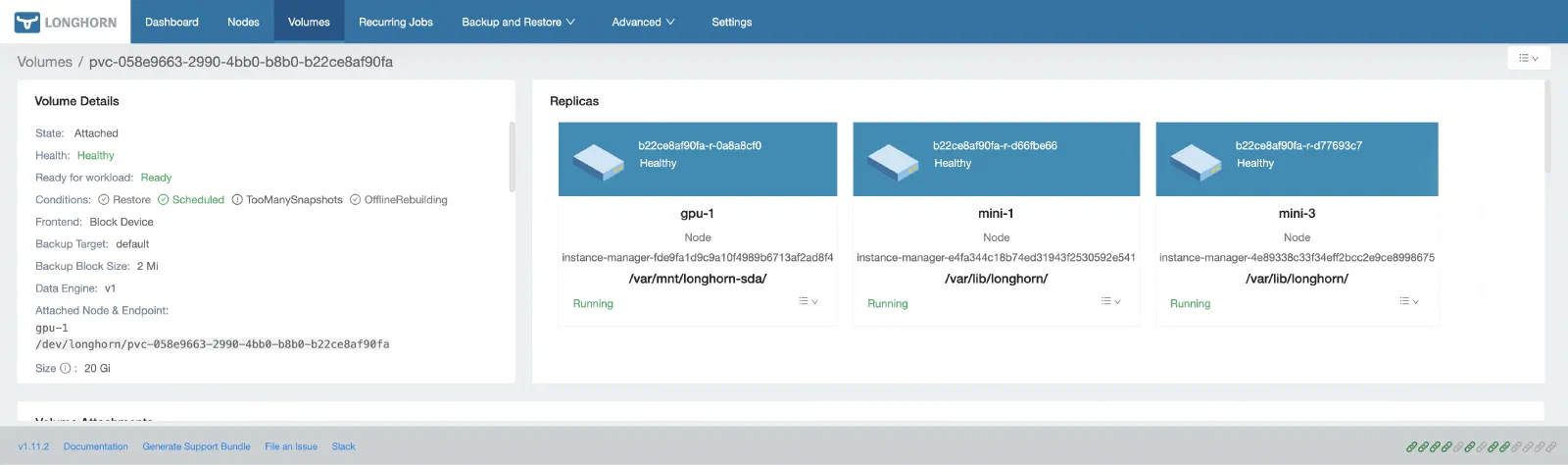Screen dimensions: 1568x465
Task: Click Running status of mini-3 replica
Action: [1190, 304]
